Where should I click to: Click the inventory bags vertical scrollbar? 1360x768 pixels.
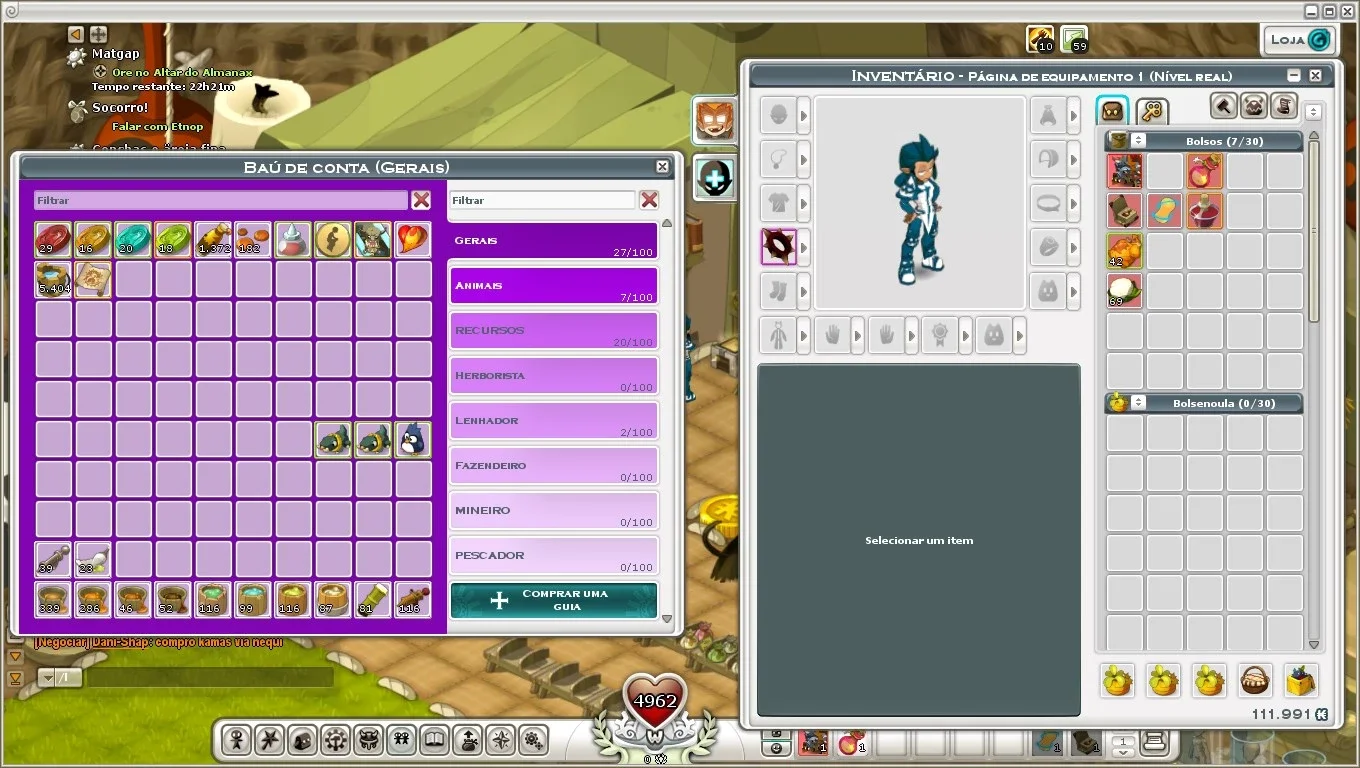[1314, 231]
